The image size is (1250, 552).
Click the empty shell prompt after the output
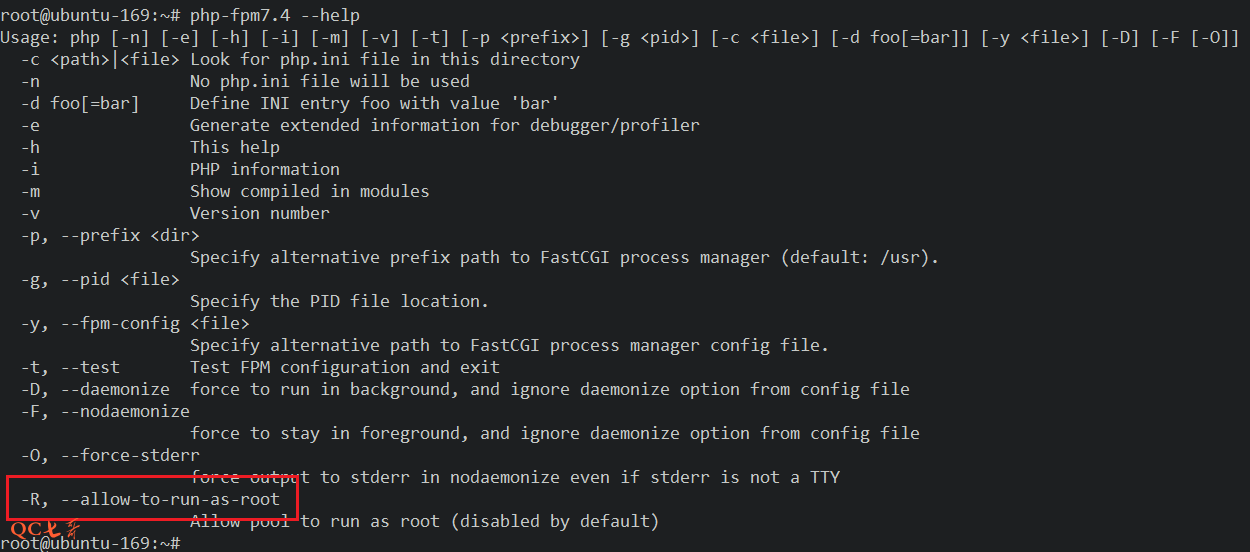(90, 543)
